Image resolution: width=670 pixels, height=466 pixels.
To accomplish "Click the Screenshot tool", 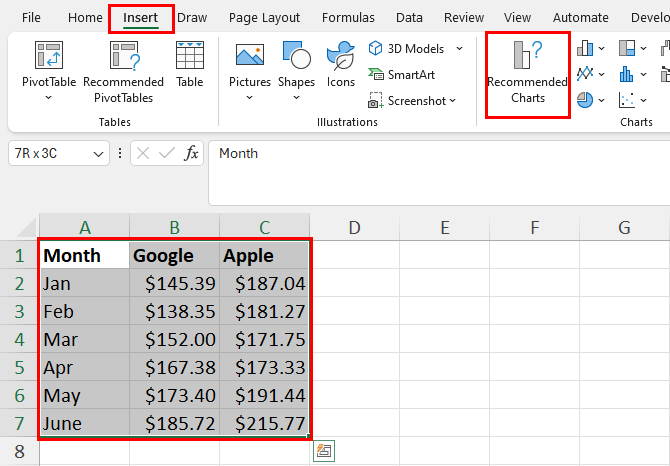I will pos(407,101).
